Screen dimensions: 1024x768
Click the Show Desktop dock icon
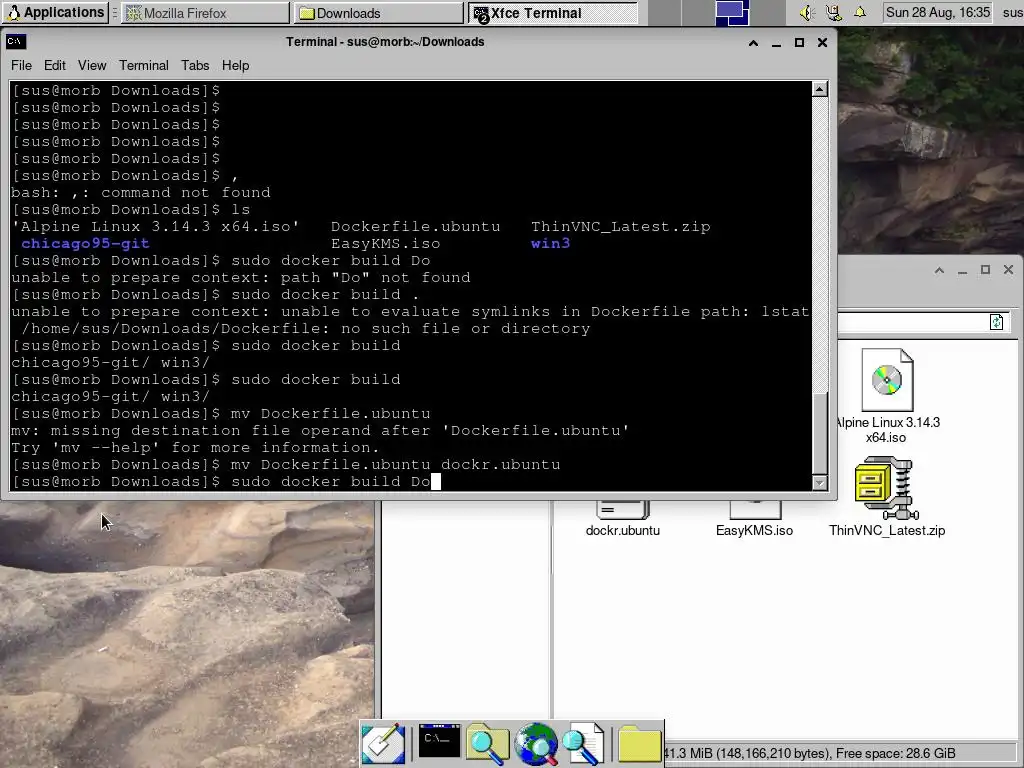pyautogui.click(x=383, y=743)
